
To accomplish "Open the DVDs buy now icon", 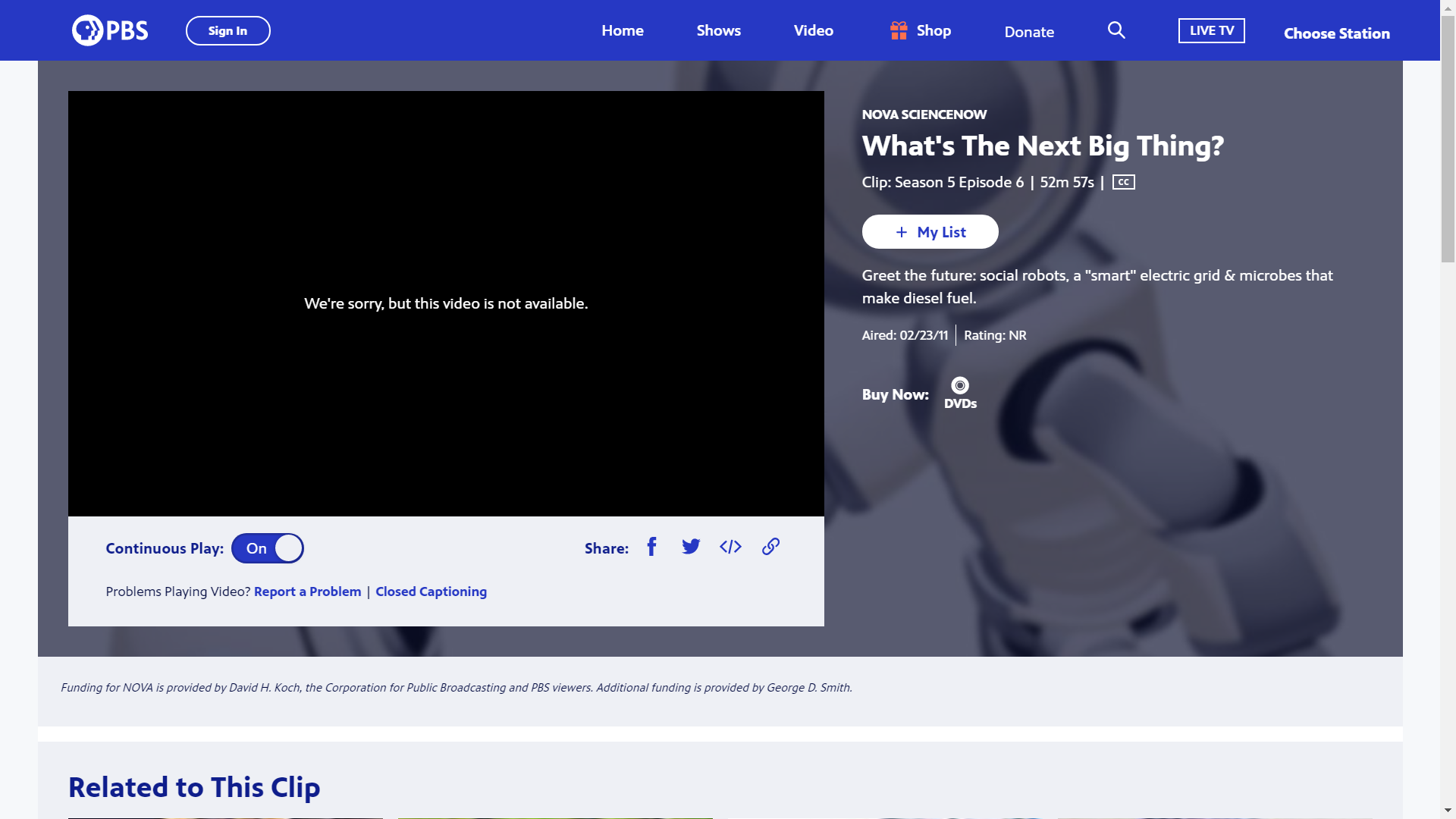I will [x=960, y=394].
